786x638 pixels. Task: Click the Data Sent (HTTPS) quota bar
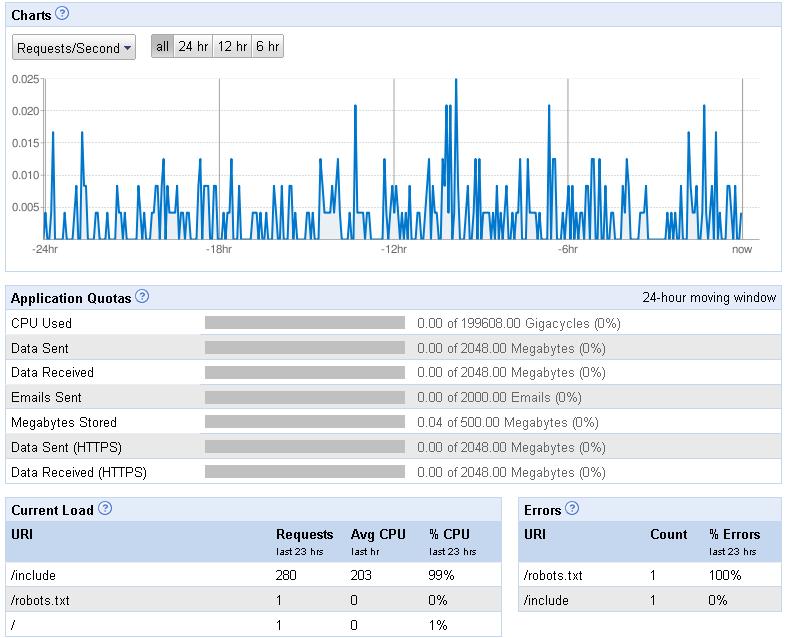305,447
